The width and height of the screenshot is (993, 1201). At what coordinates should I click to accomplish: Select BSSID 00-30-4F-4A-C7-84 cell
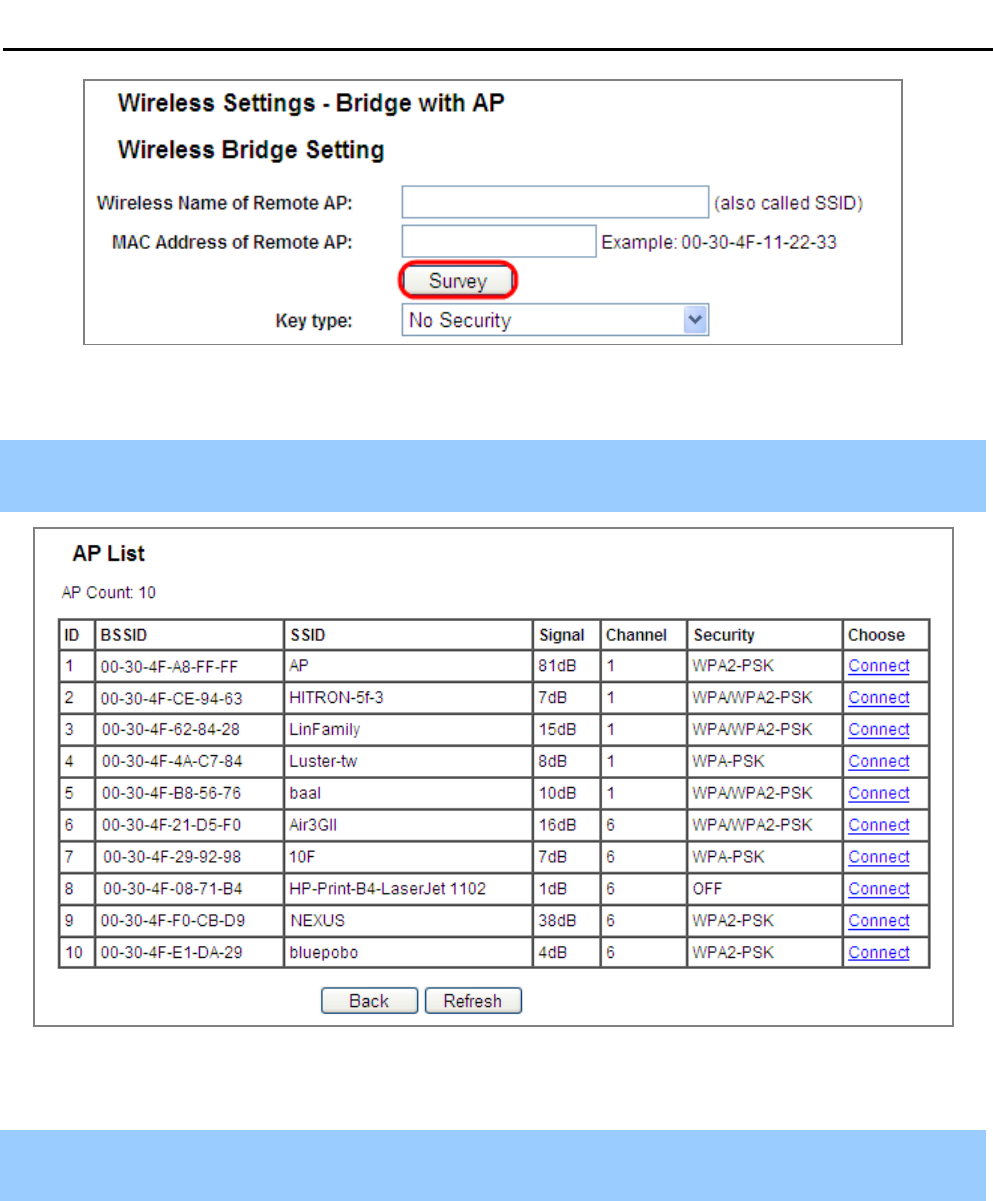(x=189, y=761)
